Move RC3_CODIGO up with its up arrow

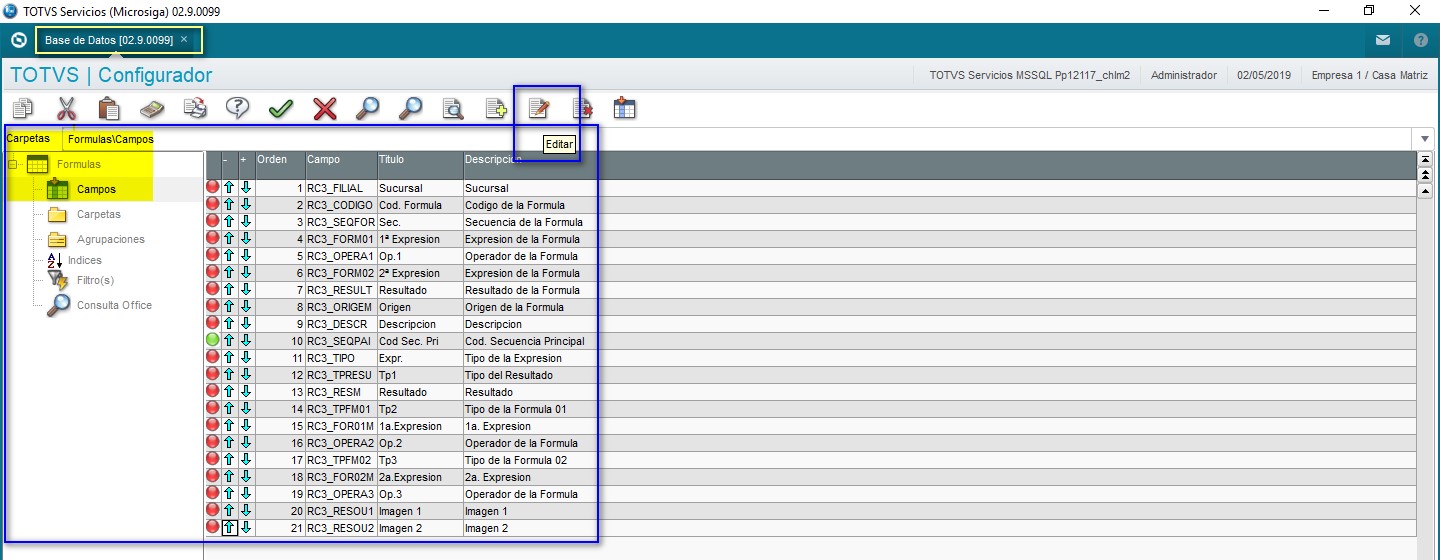[x=229, y=204]
